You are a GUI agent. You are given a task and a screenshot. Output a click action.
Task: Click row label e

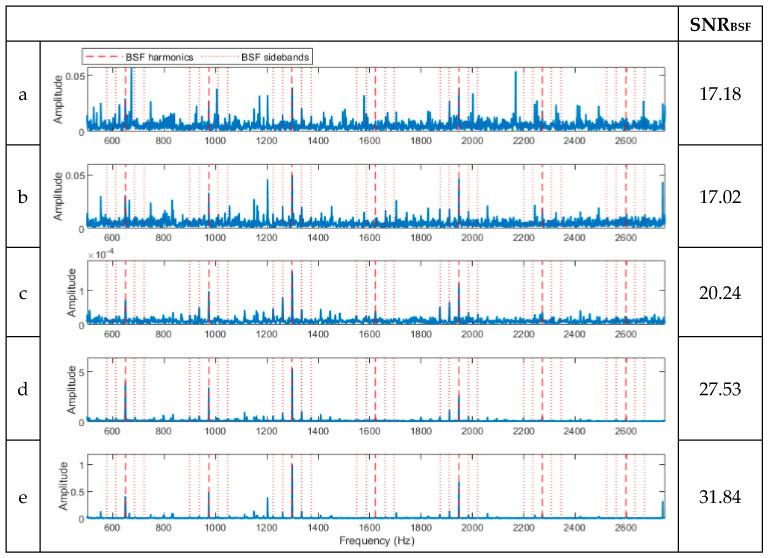click(23, 497)
